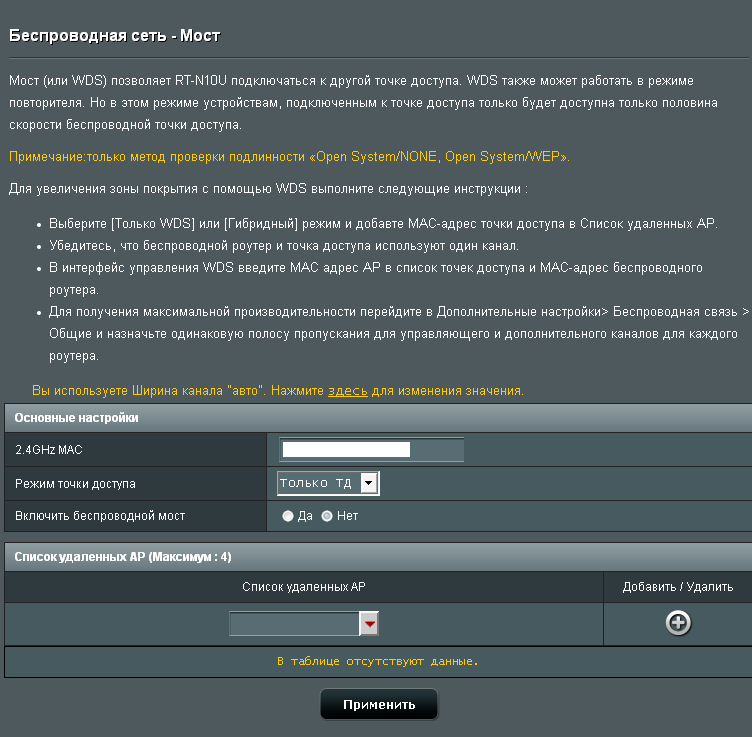Screen dimensions: 752x737
Task: Select the "Нет" radio button for wireless bridge
Action: coord(327,517)
